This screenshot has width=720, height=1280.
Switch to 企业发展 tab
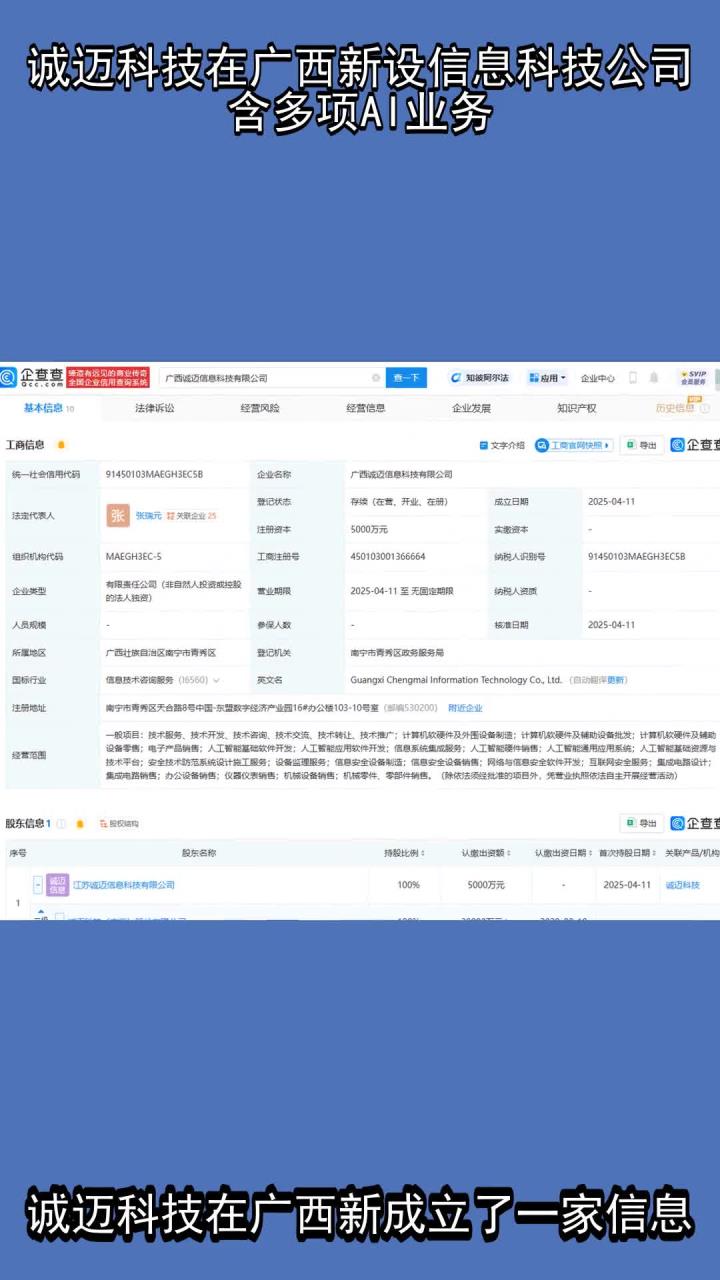click(471, 408)
